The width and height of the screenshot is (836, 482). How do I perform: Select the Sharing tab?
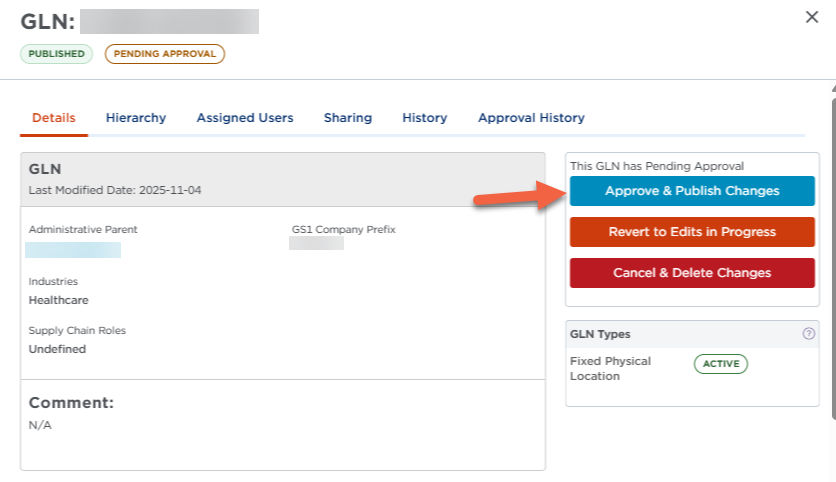(348, 118)
